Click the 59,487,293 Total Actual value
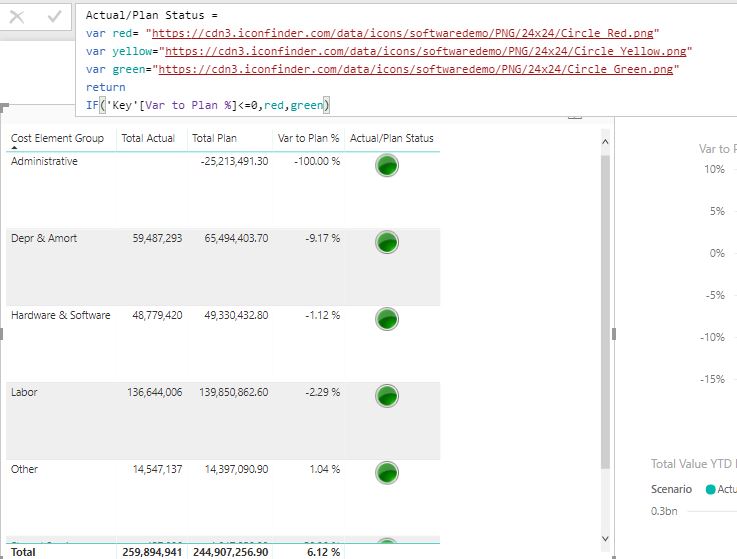 tap(157, 238)
